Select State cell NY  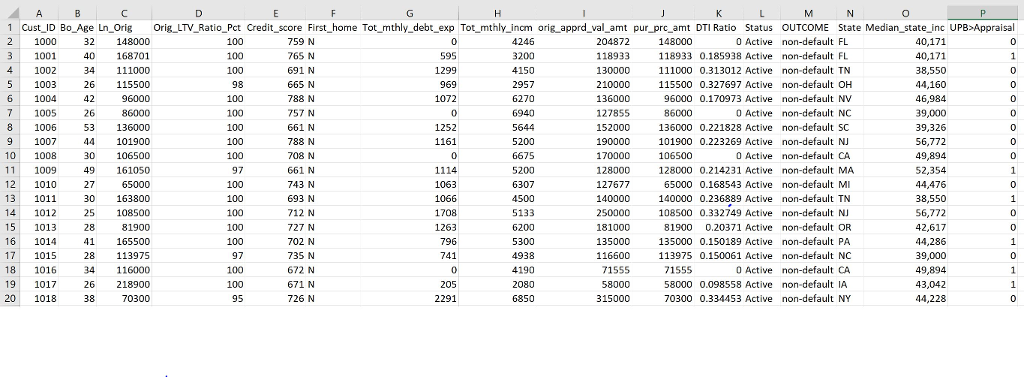point(850,298)
